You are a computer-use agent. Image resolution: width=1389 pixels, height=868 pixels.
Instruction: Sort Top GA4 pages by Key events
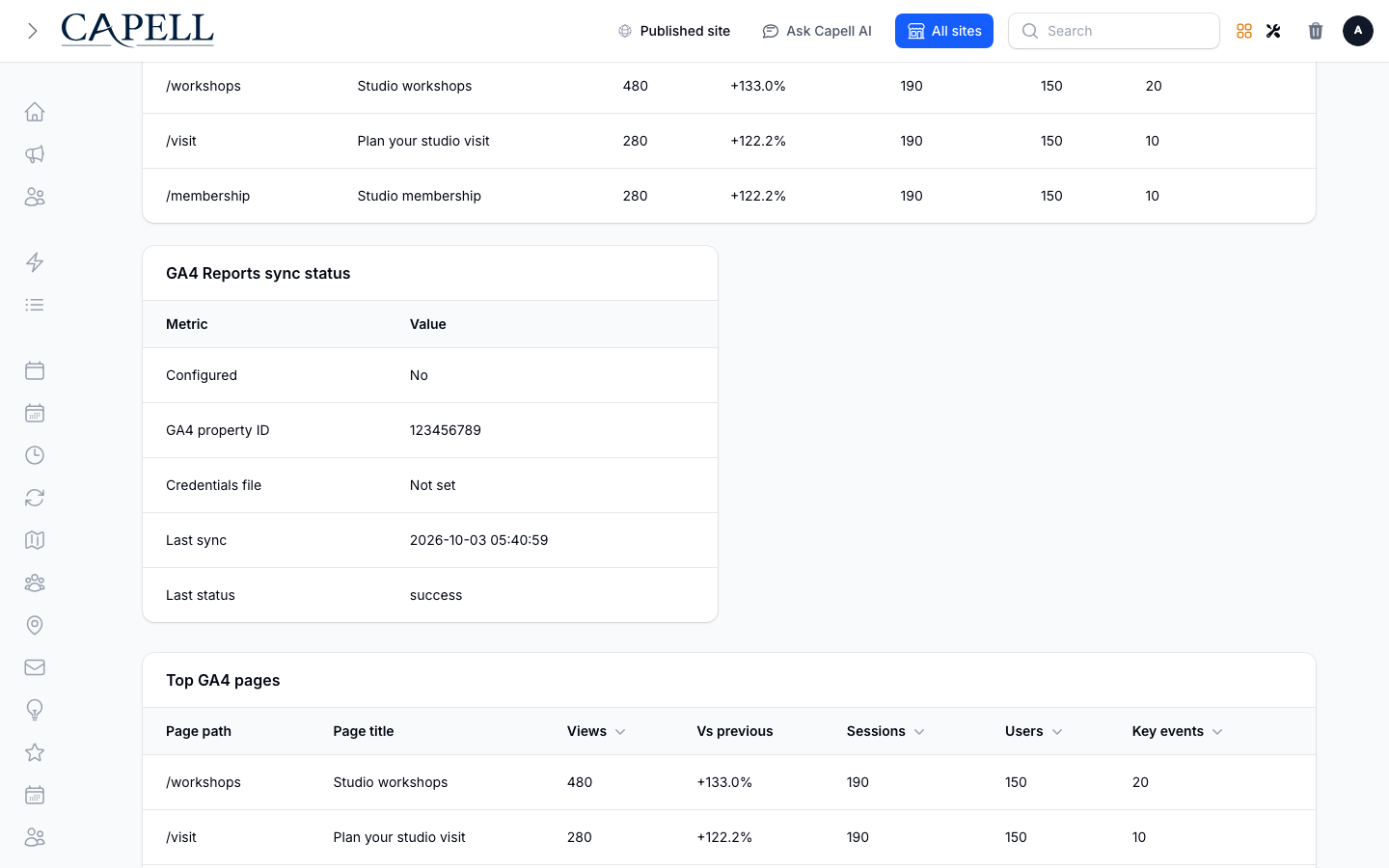pyautogui.click(x=1177, y=731)
